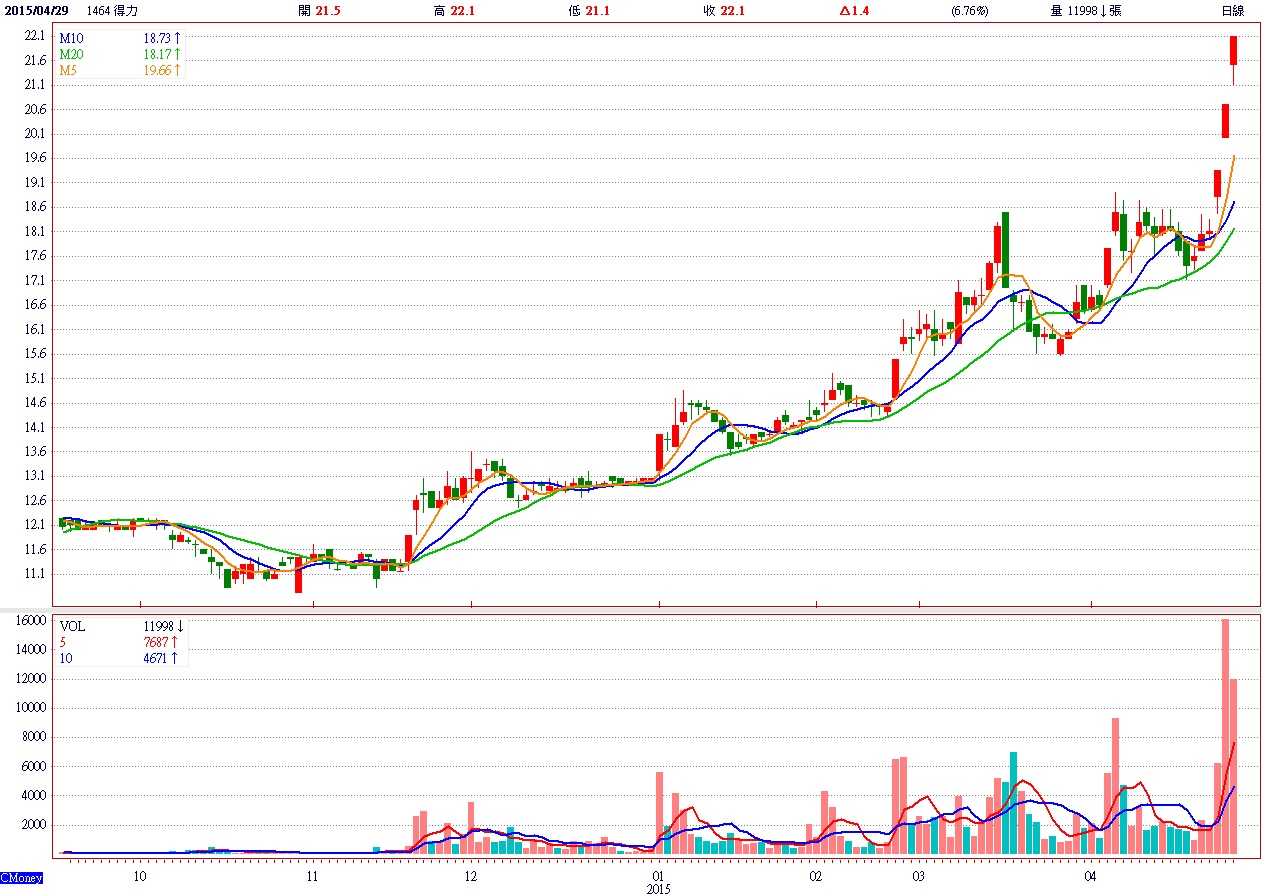This screenshot has width=1262, height=896.
Task: Click the 2015/04/29 date in header
Action: [x=40, y=11]
